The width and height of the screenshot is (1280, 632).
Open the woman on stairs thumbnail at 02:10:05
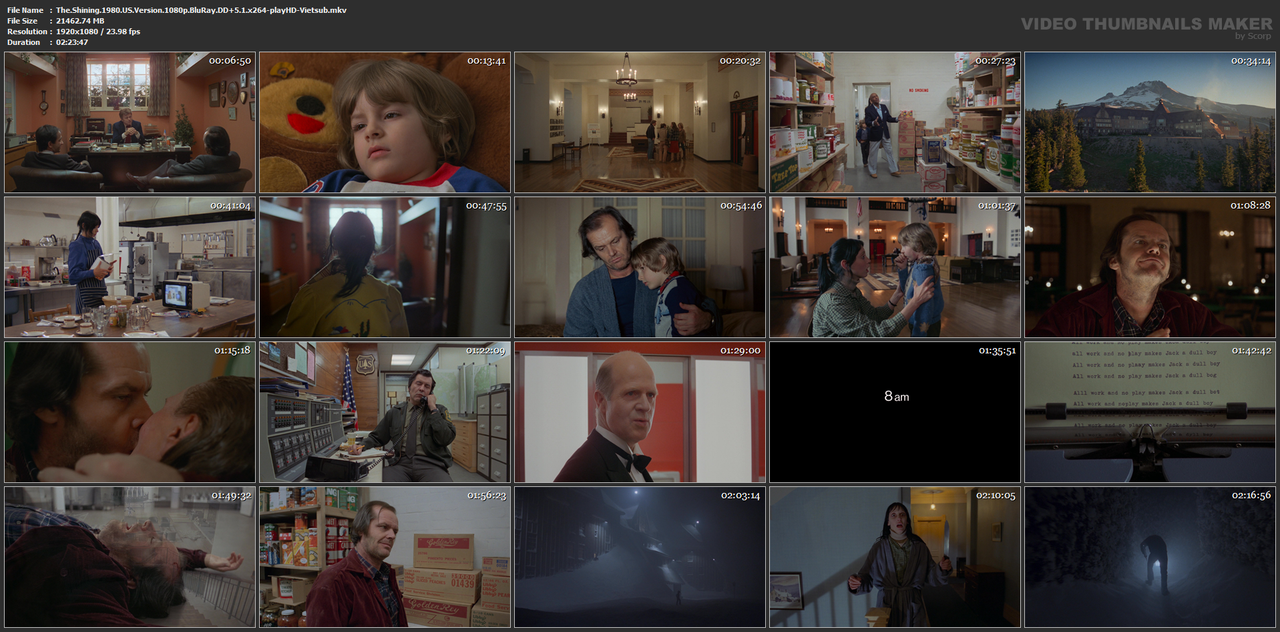[x=895, y=557]
